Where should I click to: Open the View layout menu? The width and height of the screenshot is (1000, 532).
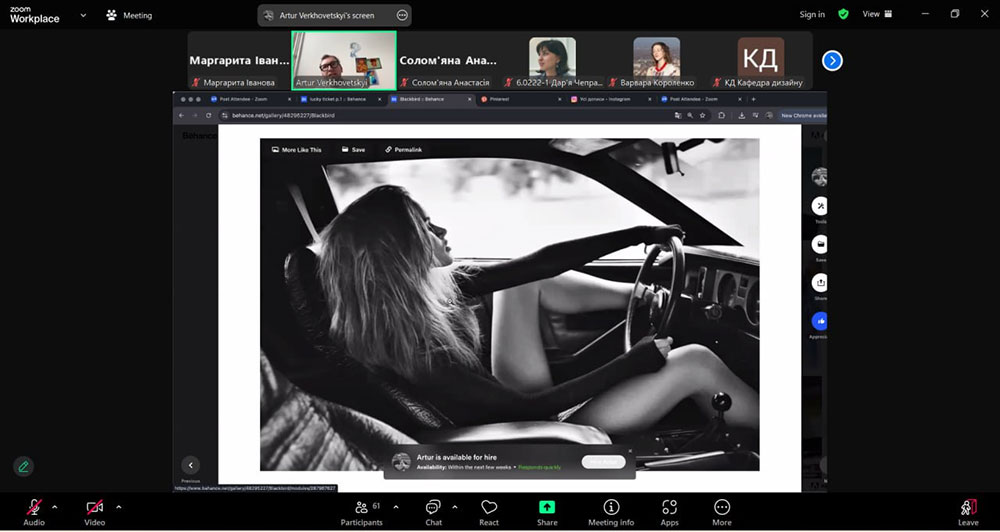coord(878,14)
